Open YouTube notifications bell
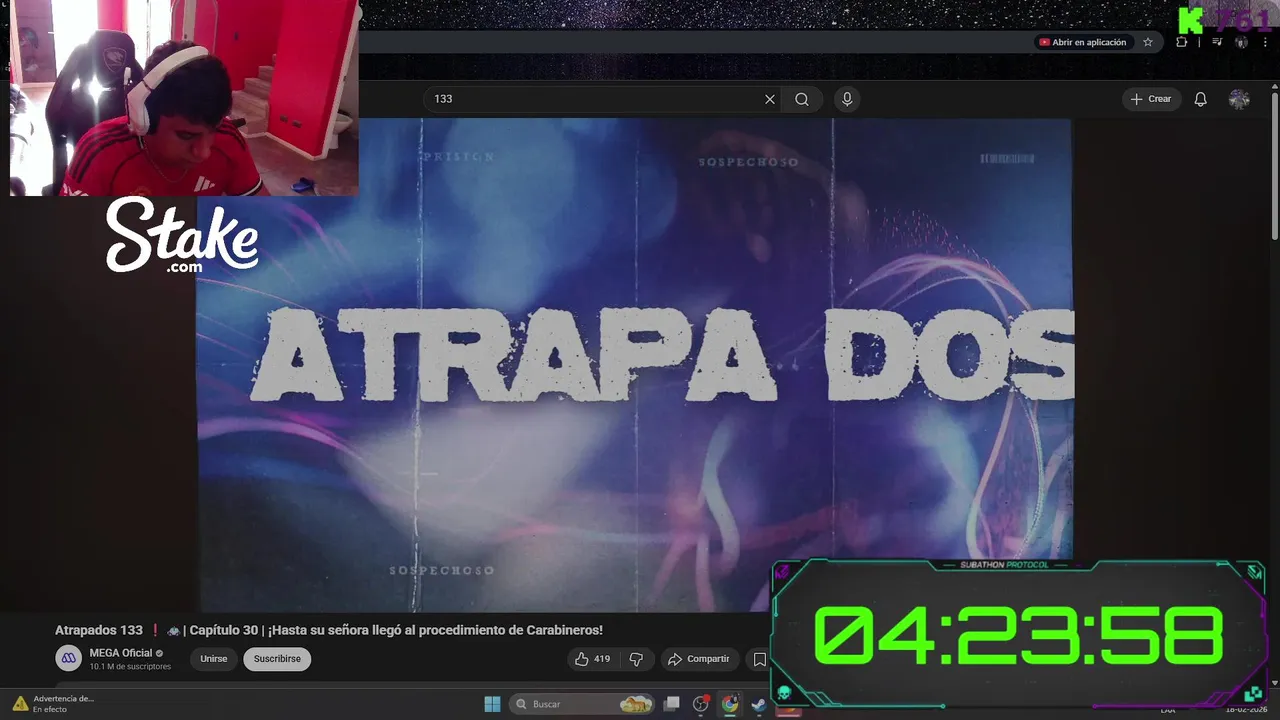 1200,99
